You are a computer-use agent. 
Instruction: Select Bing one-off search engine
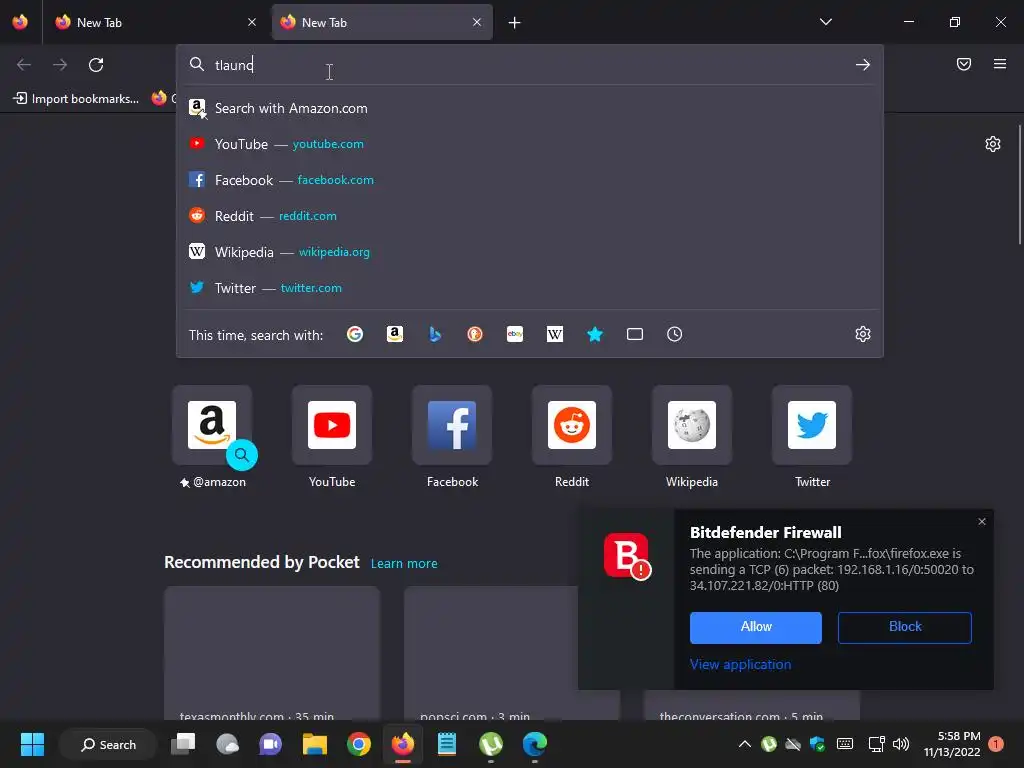point(435,334)
